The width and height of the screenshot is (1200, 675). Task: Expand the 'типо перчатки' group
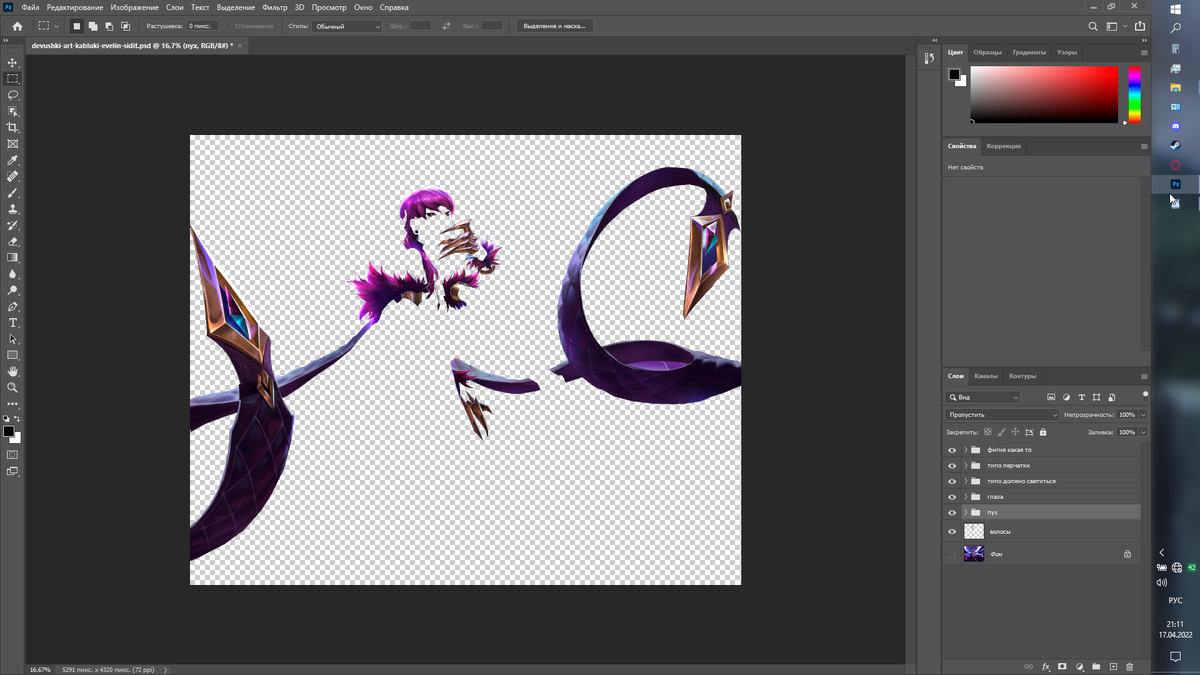(965, 465)
